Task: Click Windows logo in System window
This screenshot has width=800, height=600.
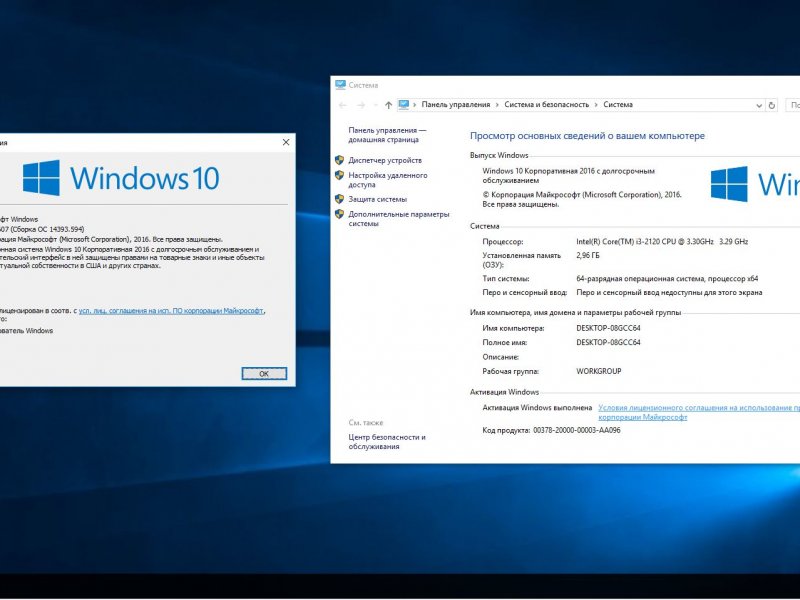Action: tap(755, 184)
